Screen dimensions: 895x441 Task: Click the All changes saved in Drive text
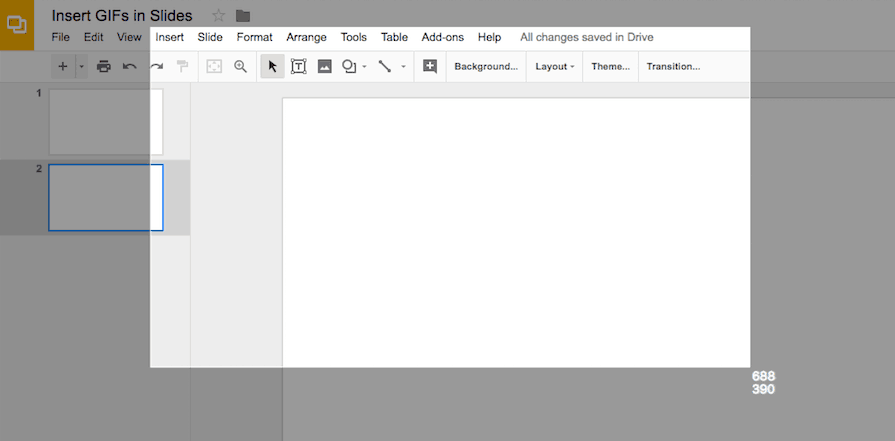587,38
